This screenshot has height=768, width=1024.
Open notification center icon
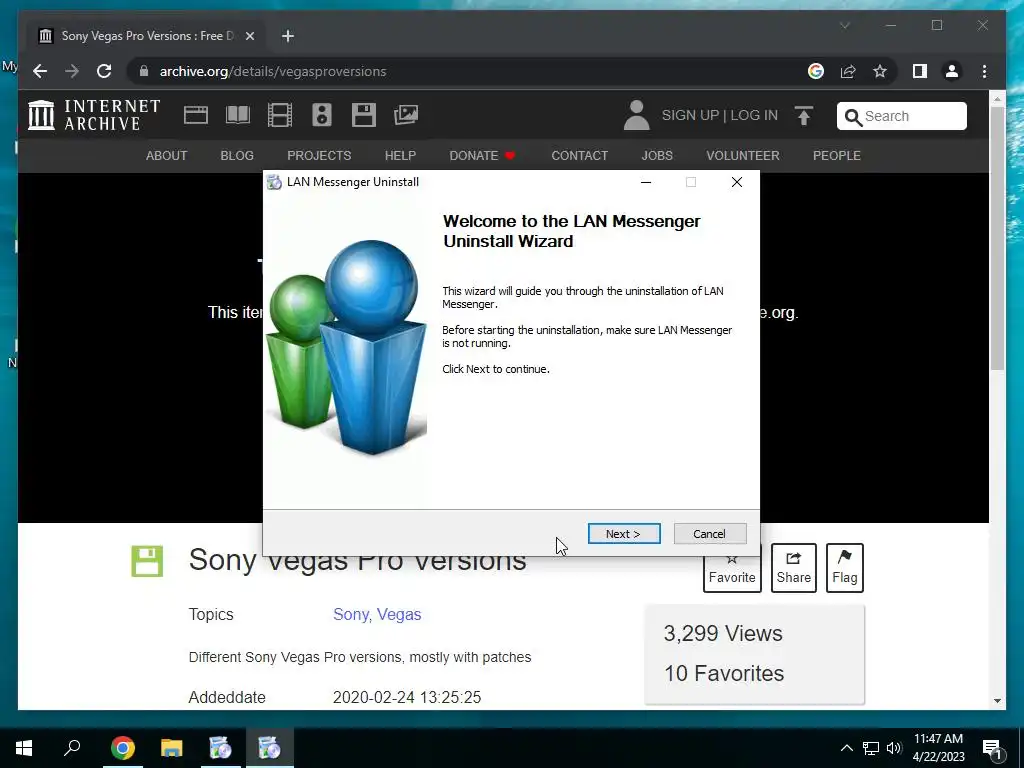tap(992, 748)
